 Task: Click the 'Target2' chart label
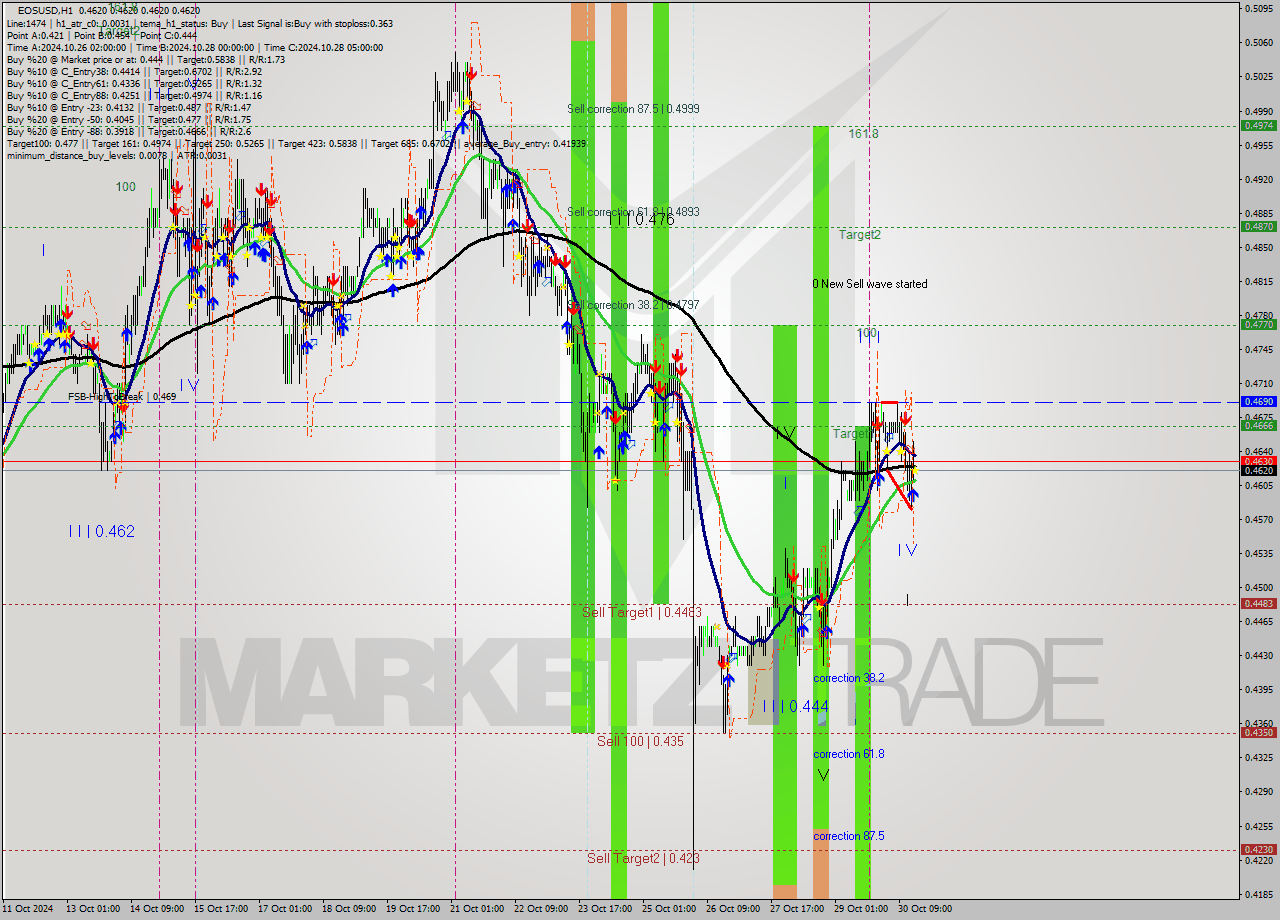pos(860,235)
